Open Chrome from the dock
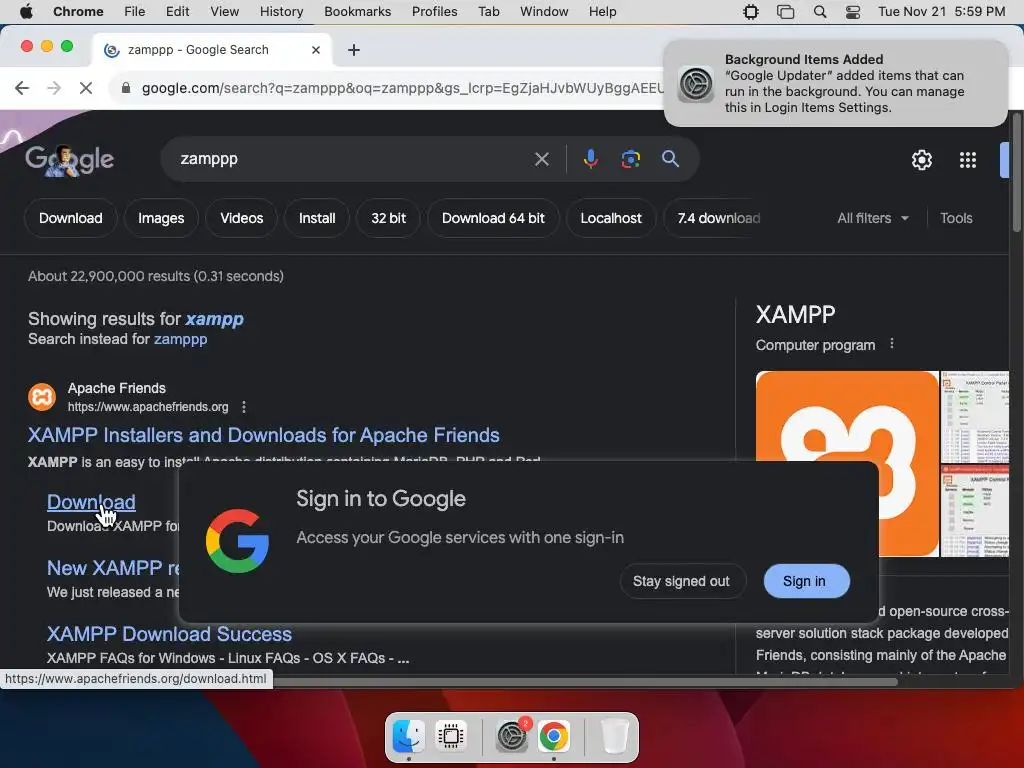Image resolution: width=1024 pixels, height=768 pixels. pos(554,736)
